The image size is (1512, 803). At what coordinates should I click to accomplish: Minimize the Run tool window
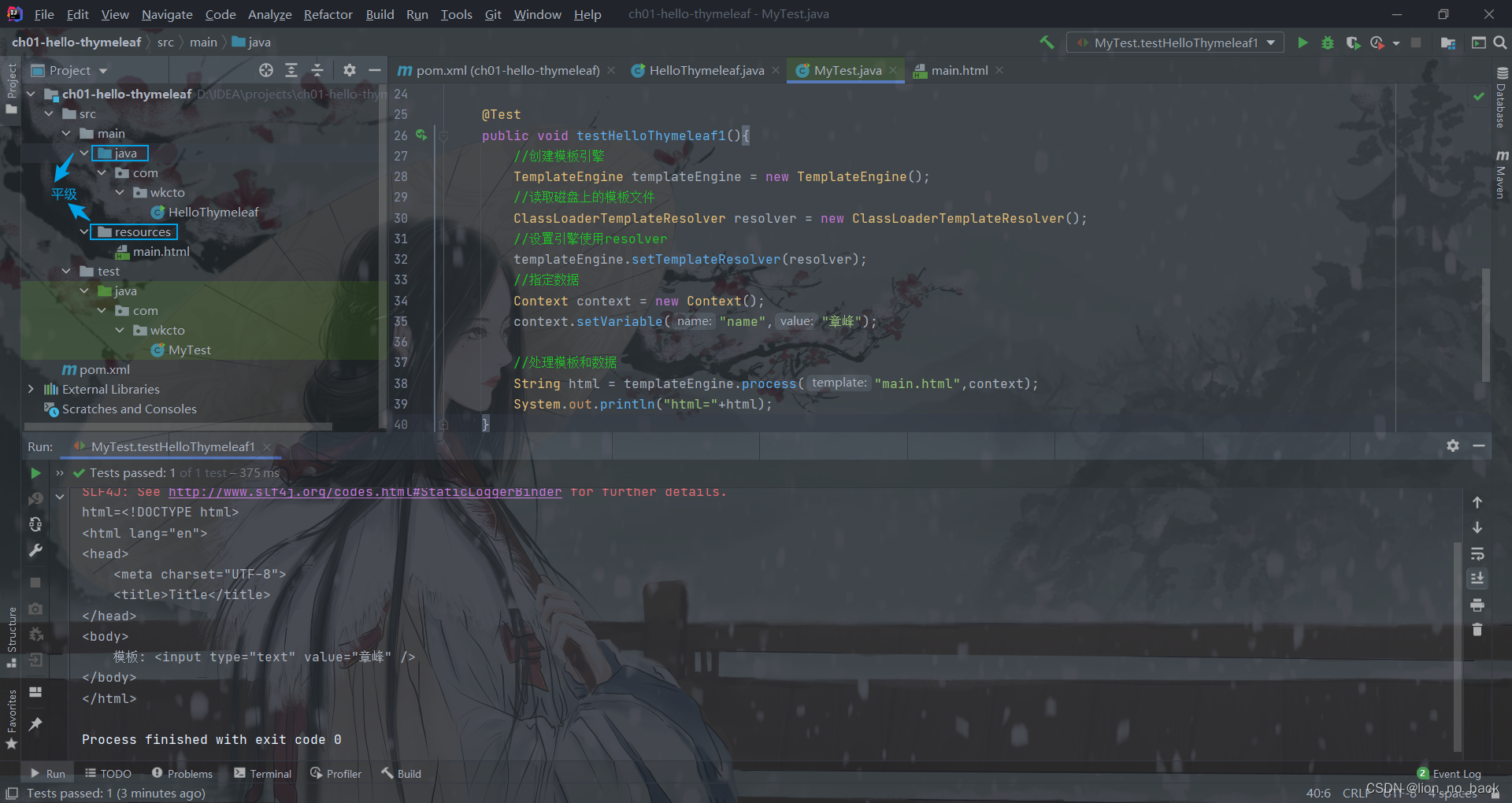1479,446
